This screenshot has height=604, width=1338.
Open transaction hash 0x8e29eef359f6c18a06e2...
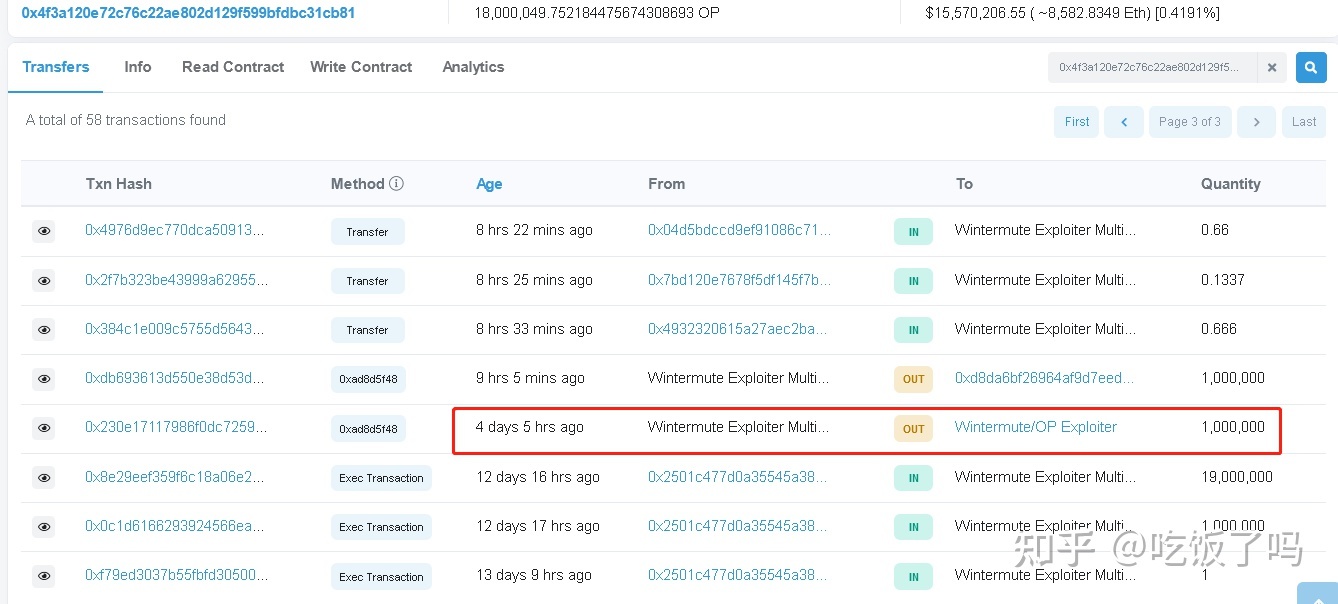tap(176, 477)
